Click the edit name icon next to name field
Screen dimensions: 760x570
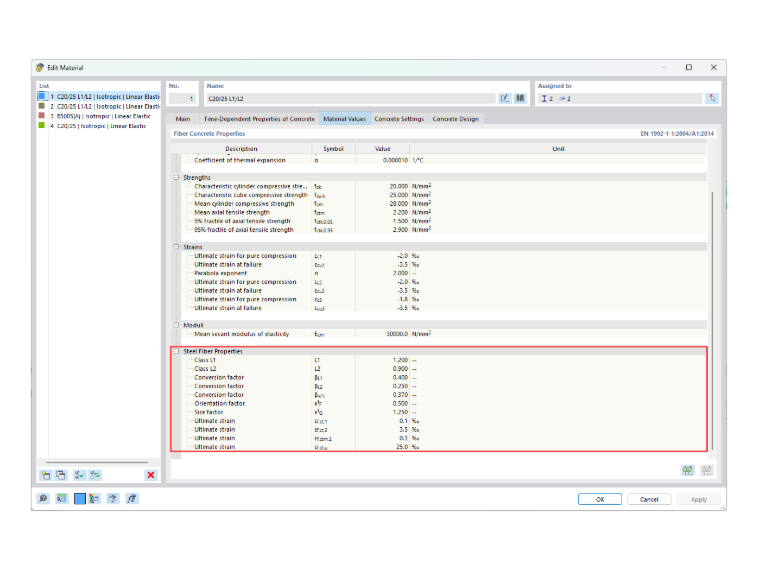point(505,98)
